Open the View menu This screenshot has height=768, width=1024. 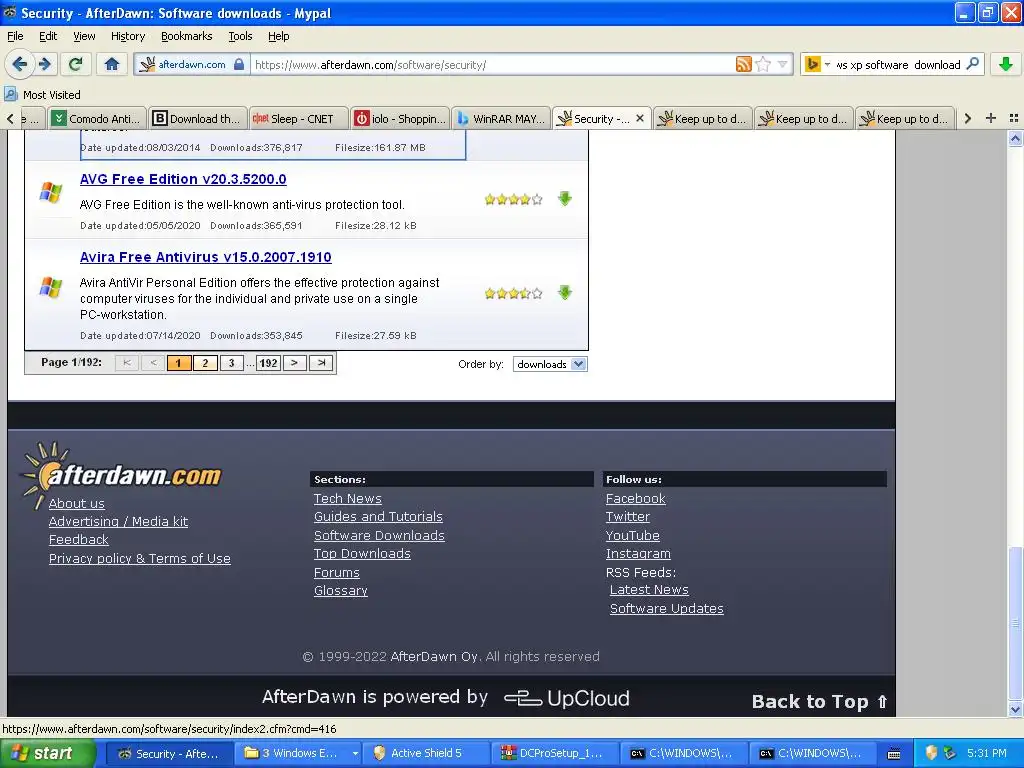(84, 36)
